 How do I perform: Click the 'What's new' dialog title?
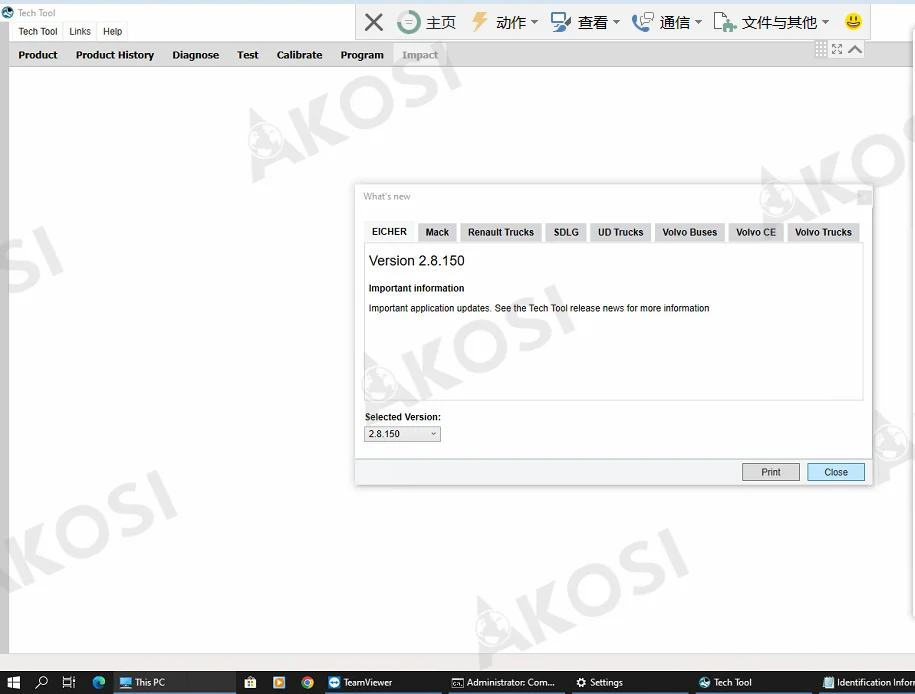click(386, 197)
